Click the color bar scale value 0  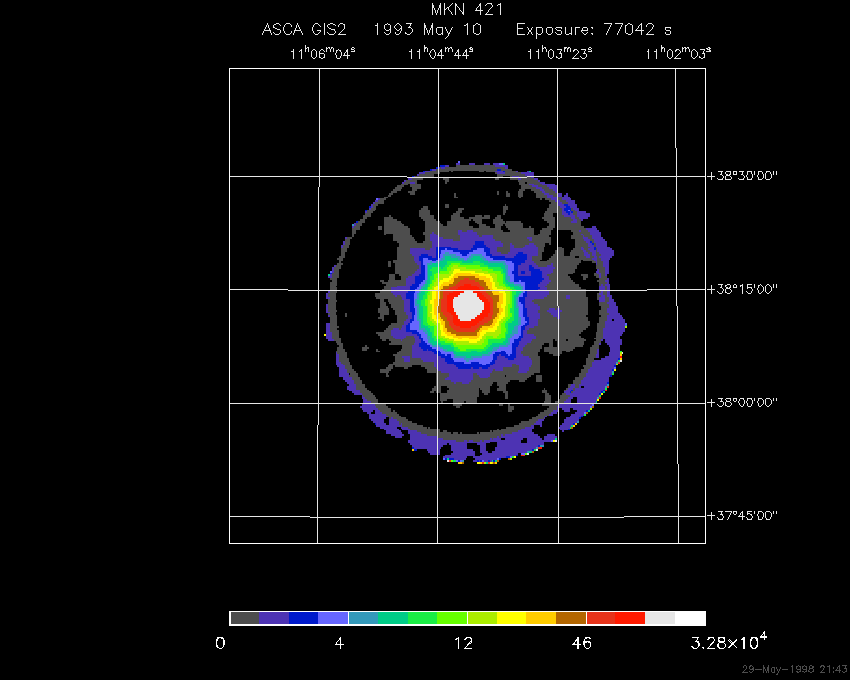(220, 644)
